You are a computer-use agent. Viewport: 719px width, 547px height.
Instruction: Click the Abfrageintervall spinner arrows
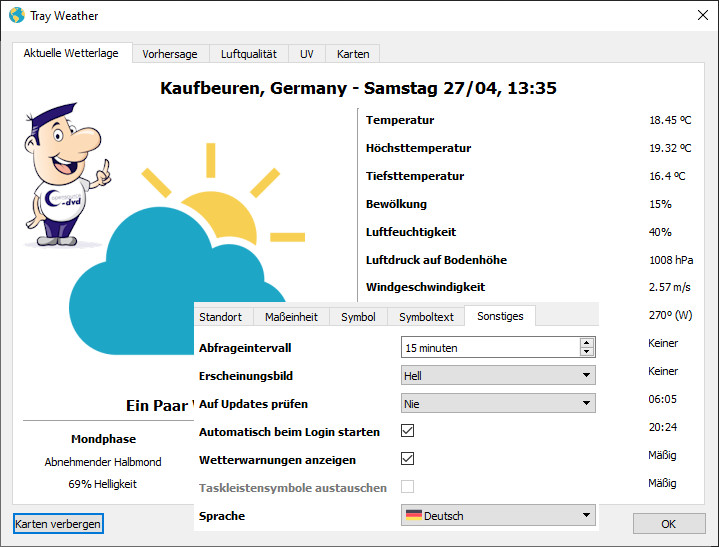(x=586, y=348)
